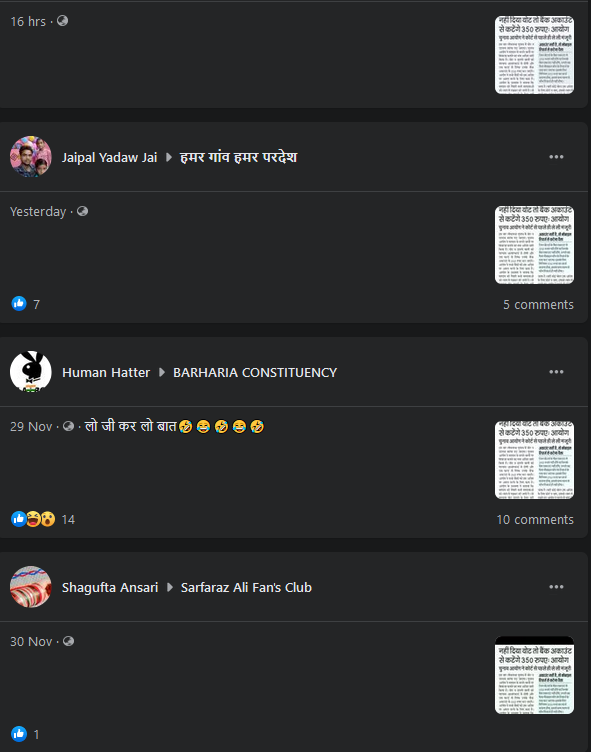Click like icon on Shagufta Ansari's post
Viewport: 591px width, 752px height.
(19, 734)
